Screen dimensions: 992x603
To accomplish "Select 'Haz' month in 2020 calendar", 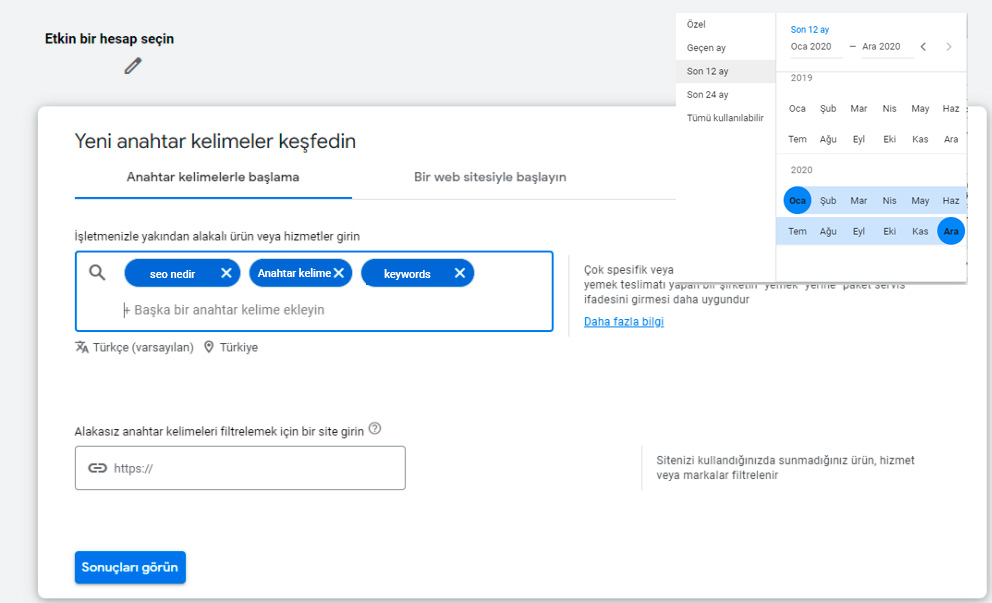I will [x=950, y=201].
